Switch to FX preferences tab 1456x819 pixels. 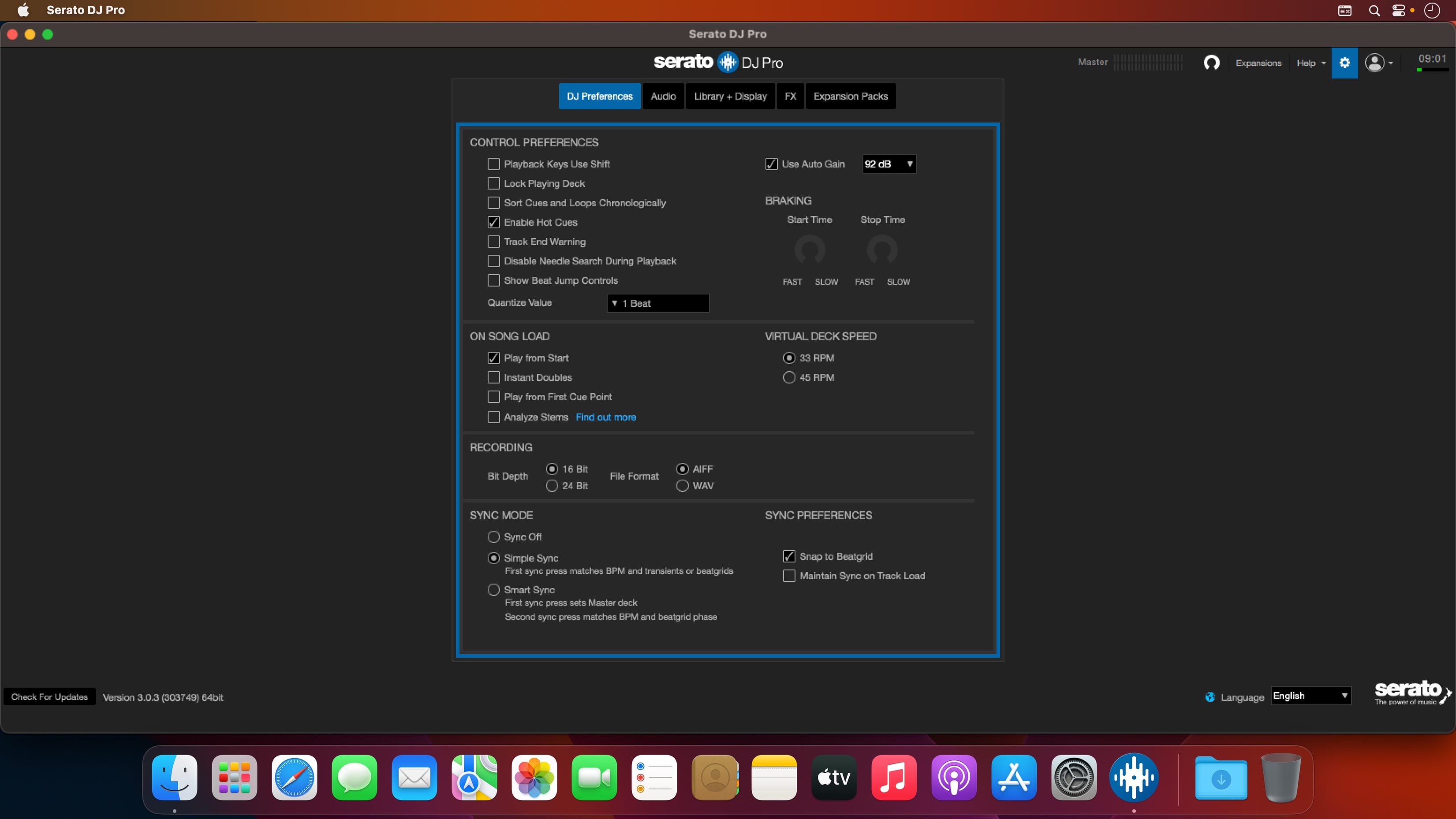pos(790,96)
